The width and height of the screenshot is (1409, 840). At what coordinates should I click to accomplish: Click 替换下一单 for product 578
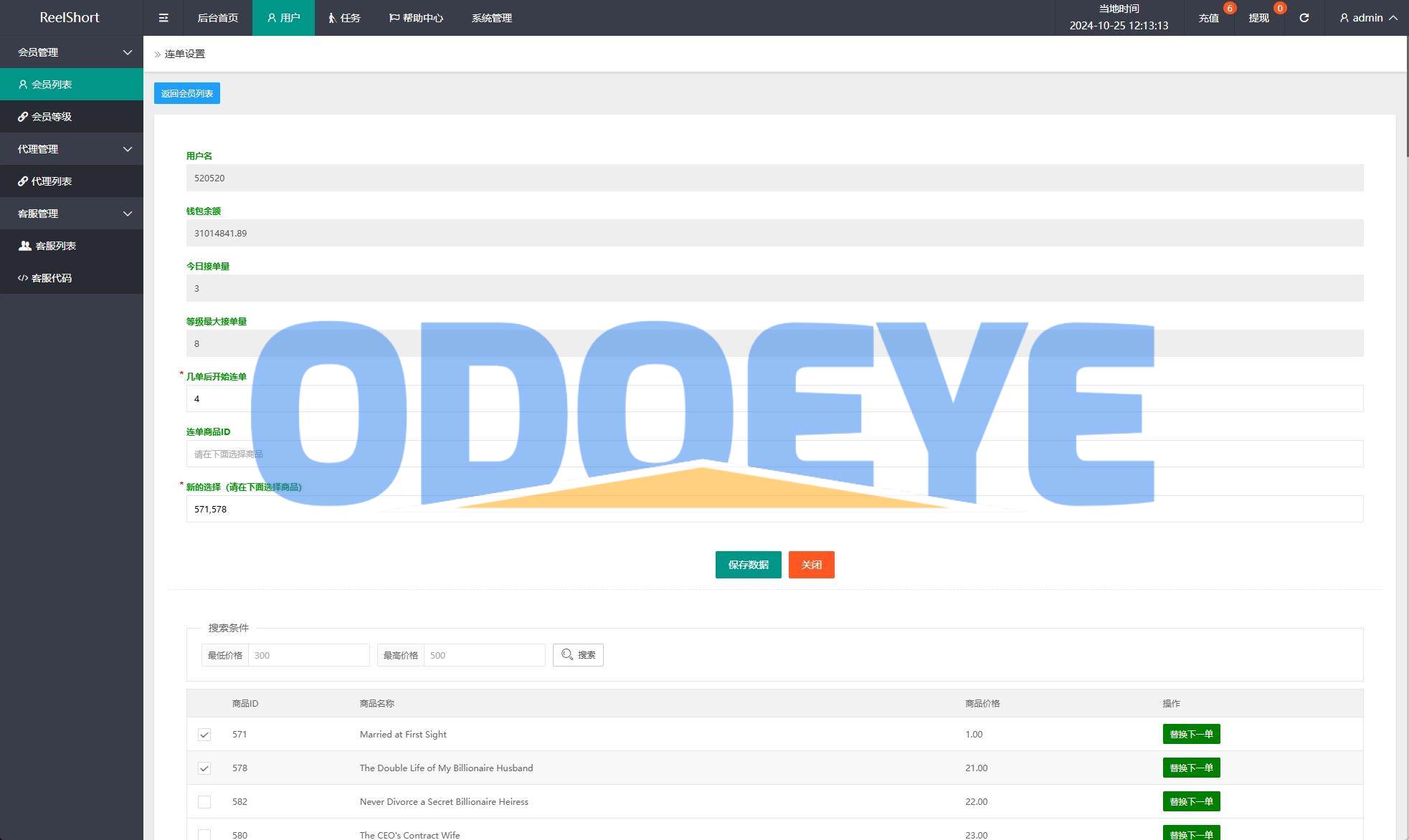(x=1191, y=768)
